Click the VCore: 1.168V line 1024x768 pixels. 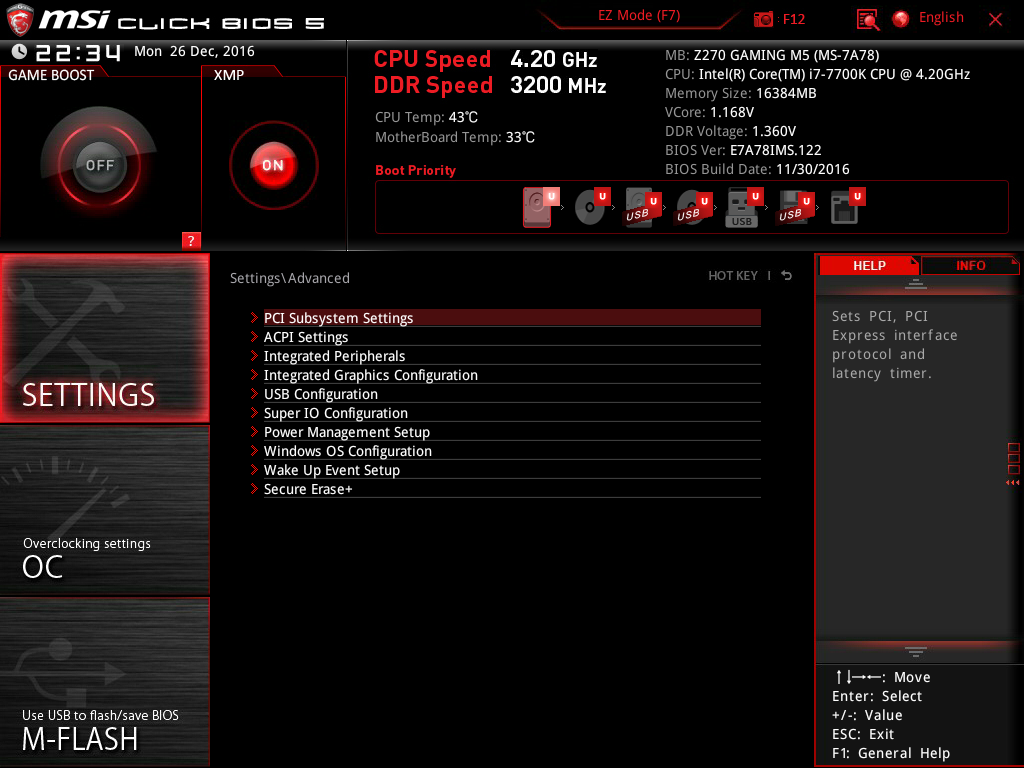click(x=709, y=112)
